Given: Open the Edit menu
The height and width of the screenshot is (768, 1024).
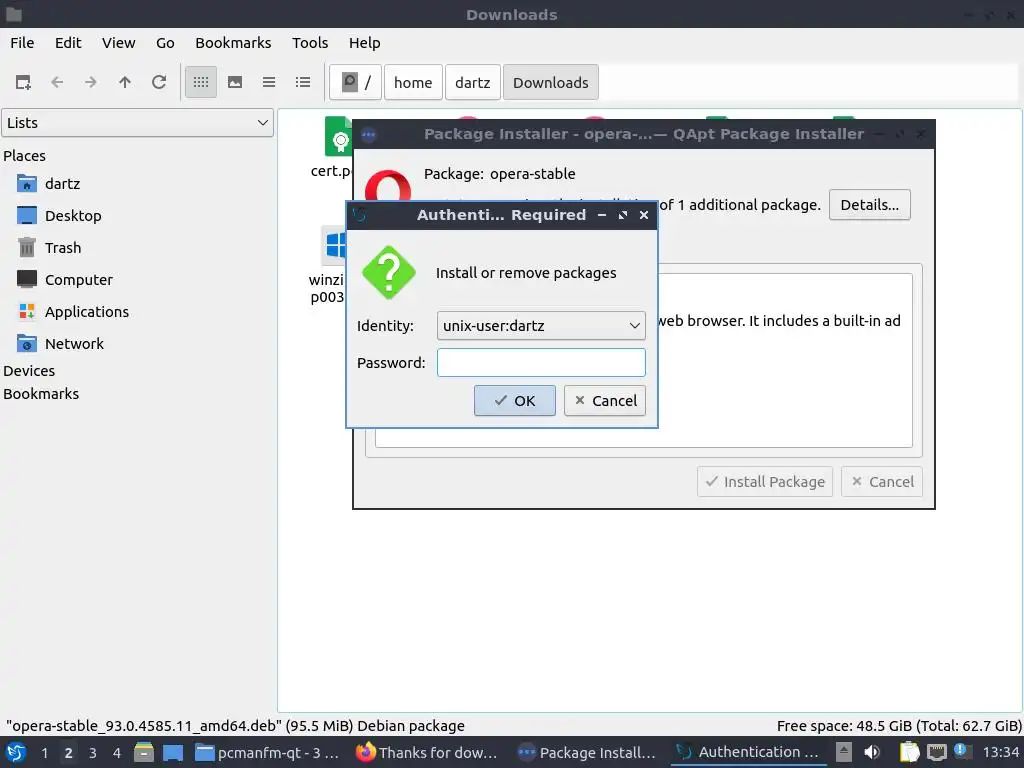Looking at the screenshot, I should click(68, 42).
